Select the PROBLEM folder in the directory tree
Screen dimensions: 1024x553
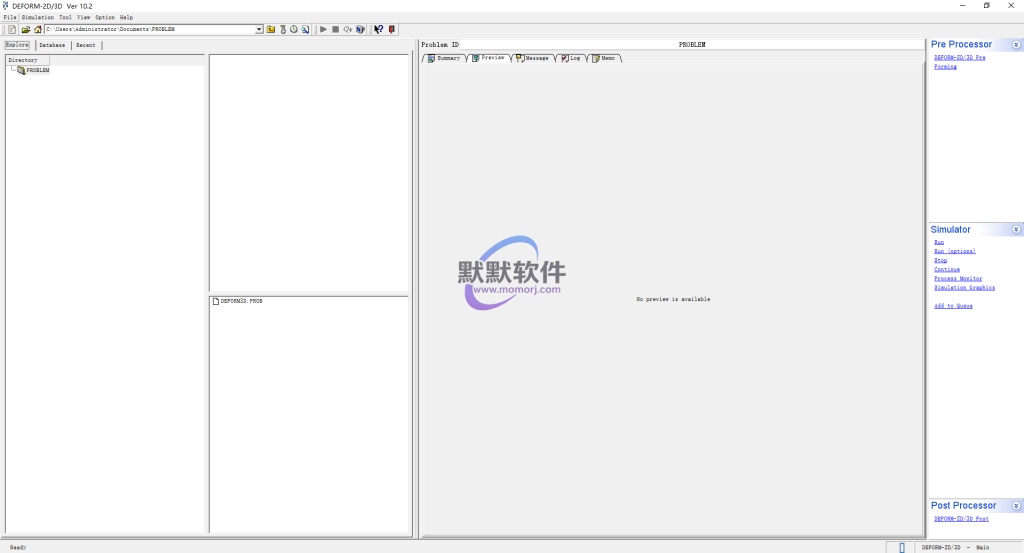click(x=37, y=70)
